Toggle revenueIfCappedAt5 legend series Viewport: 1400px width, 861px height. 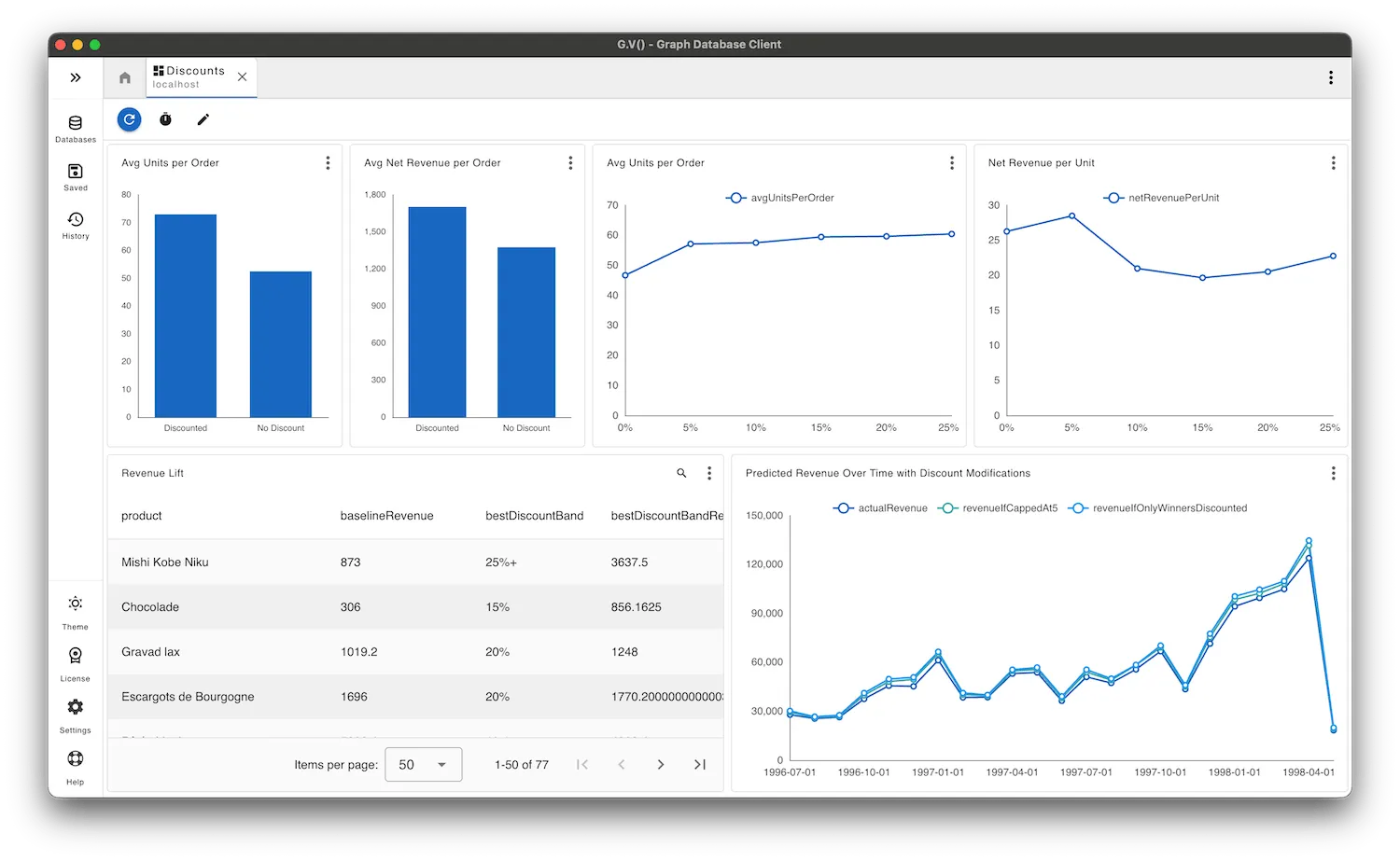tap(998, 508)
